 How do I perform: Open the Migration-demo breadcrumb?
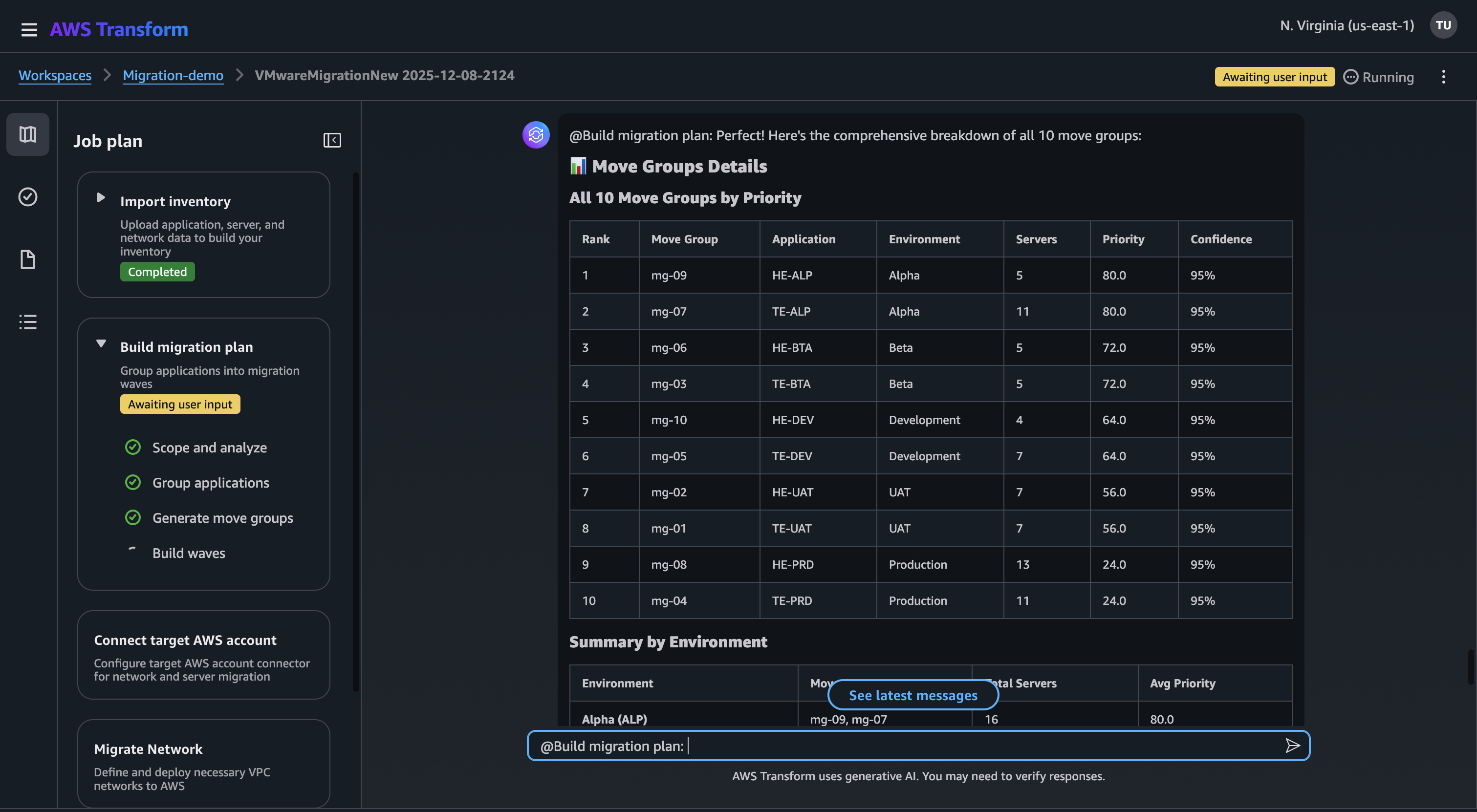pos(173,75)
